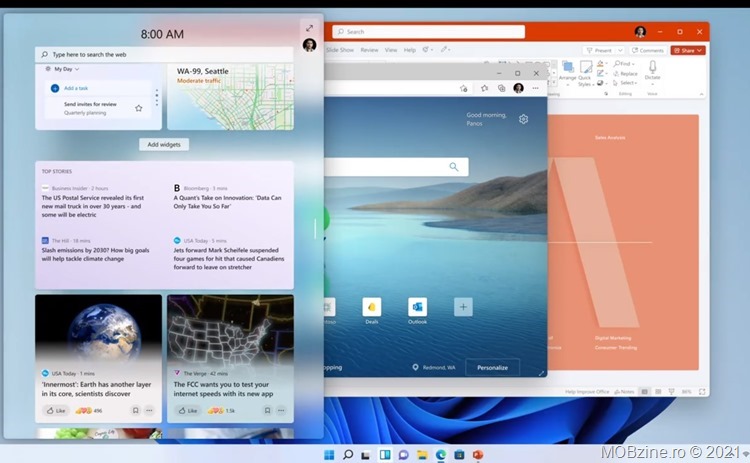Screen dimensions: 750x463
Task: Click the PowerPoint title bar Search box
Action: pos(429,32)
